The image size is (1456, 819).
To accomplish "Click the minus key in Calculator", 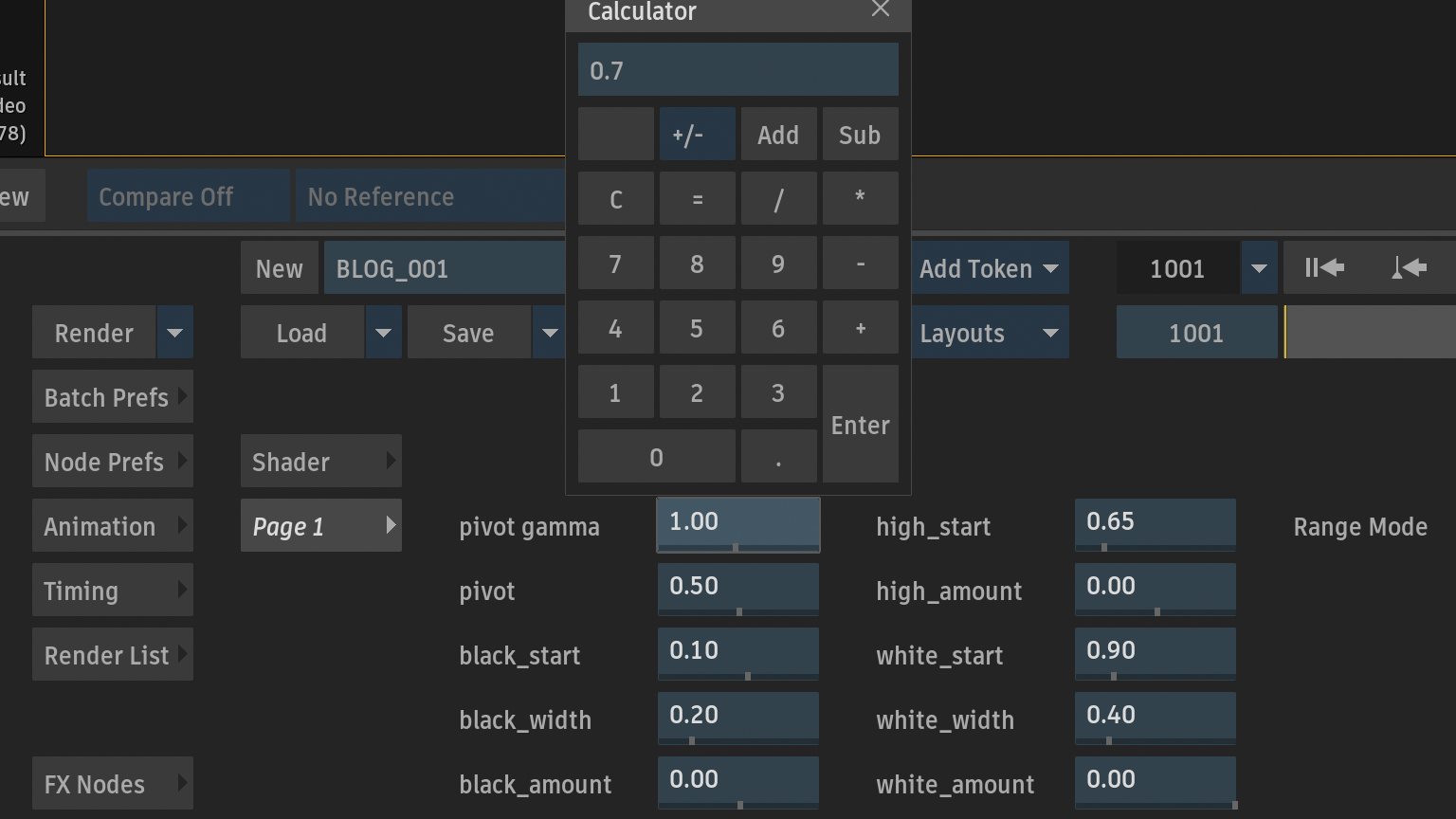I will click(x=861, y=263).
